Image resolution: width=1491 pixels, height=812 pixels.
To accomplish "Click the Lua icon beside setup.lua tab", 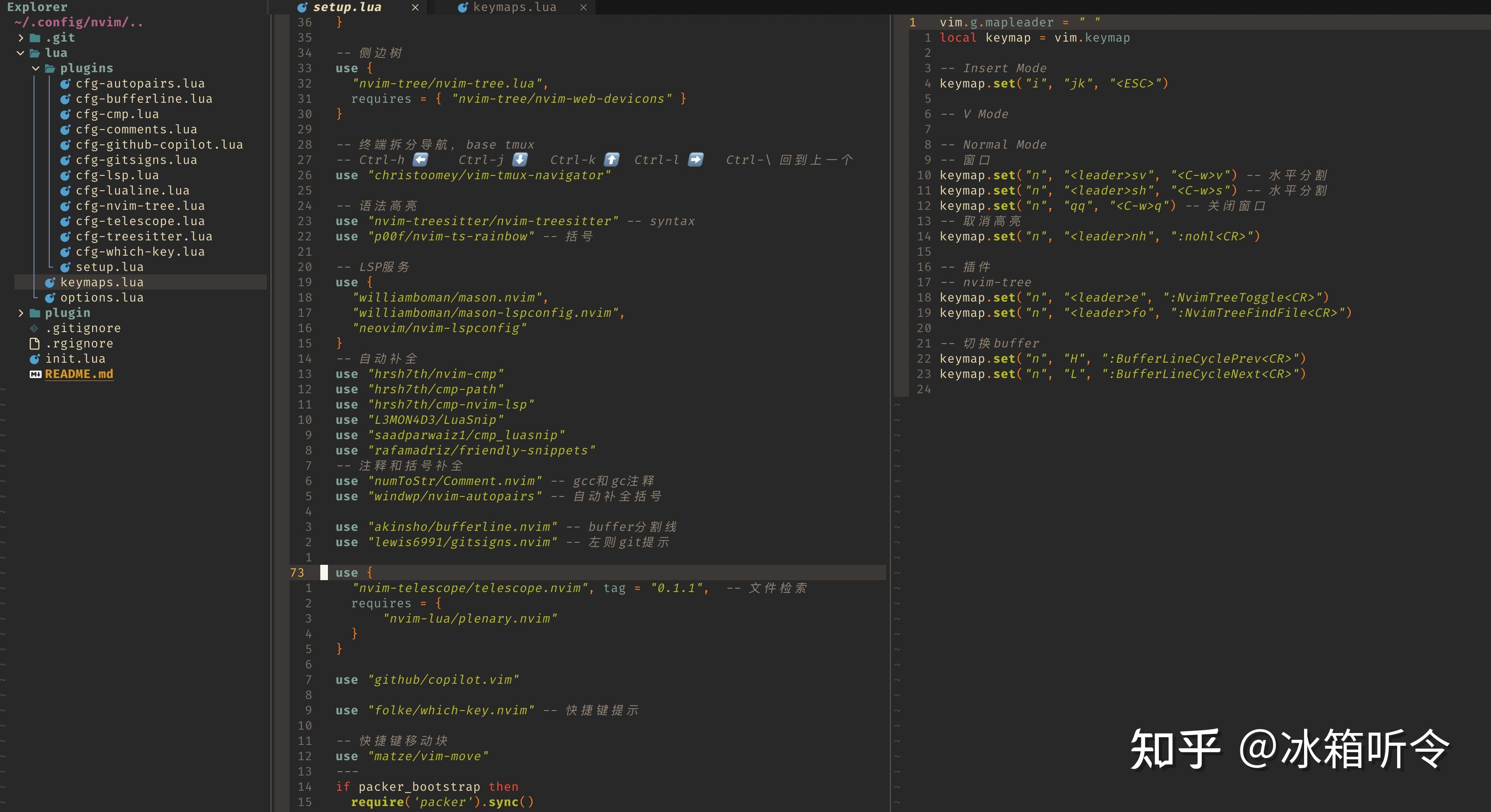I will coord(302,7).
